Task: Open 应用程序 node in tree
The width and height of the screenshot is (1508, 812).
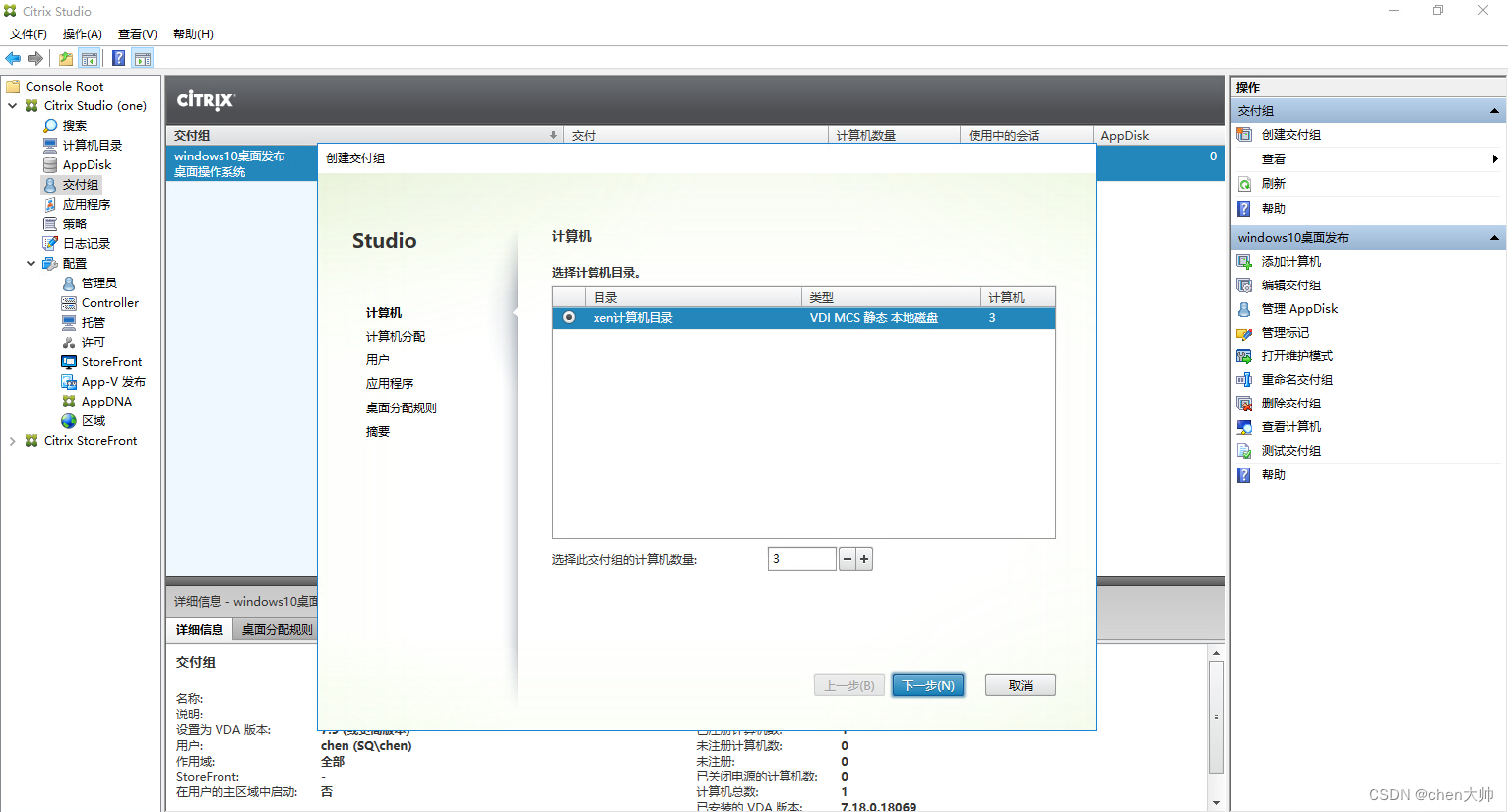Action: click(x=87, y=205)
